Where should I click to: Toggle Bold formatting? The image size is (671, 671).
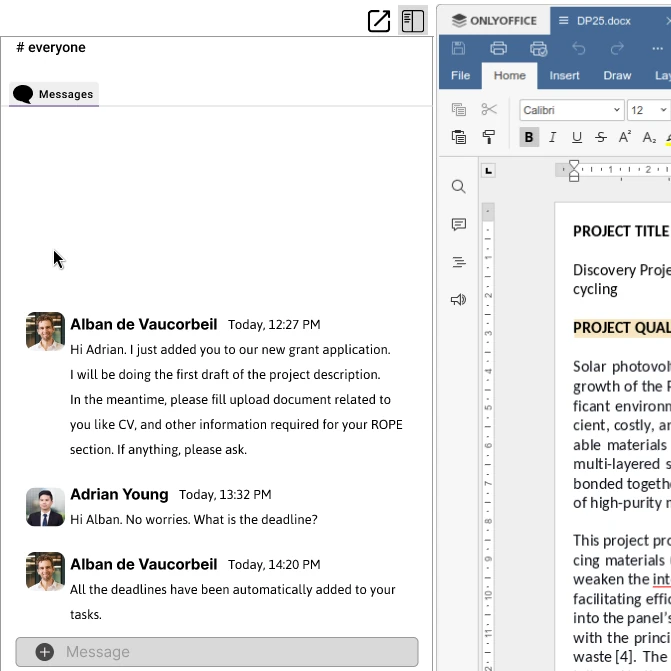(529, 137)
